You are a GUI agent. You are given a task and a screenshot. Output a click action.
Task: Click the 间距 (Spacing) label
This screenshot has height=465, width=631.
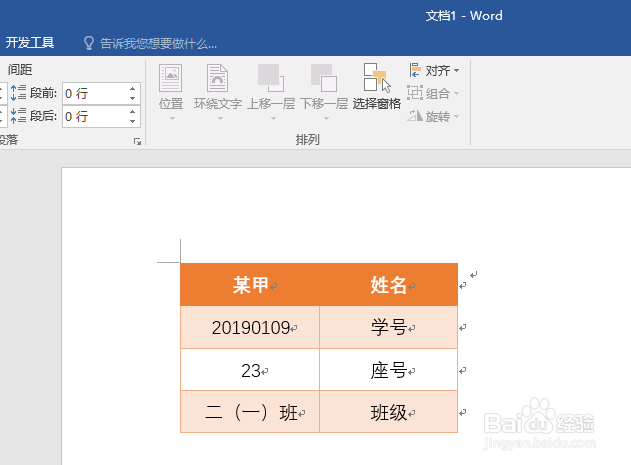click(x=20, y=70)
